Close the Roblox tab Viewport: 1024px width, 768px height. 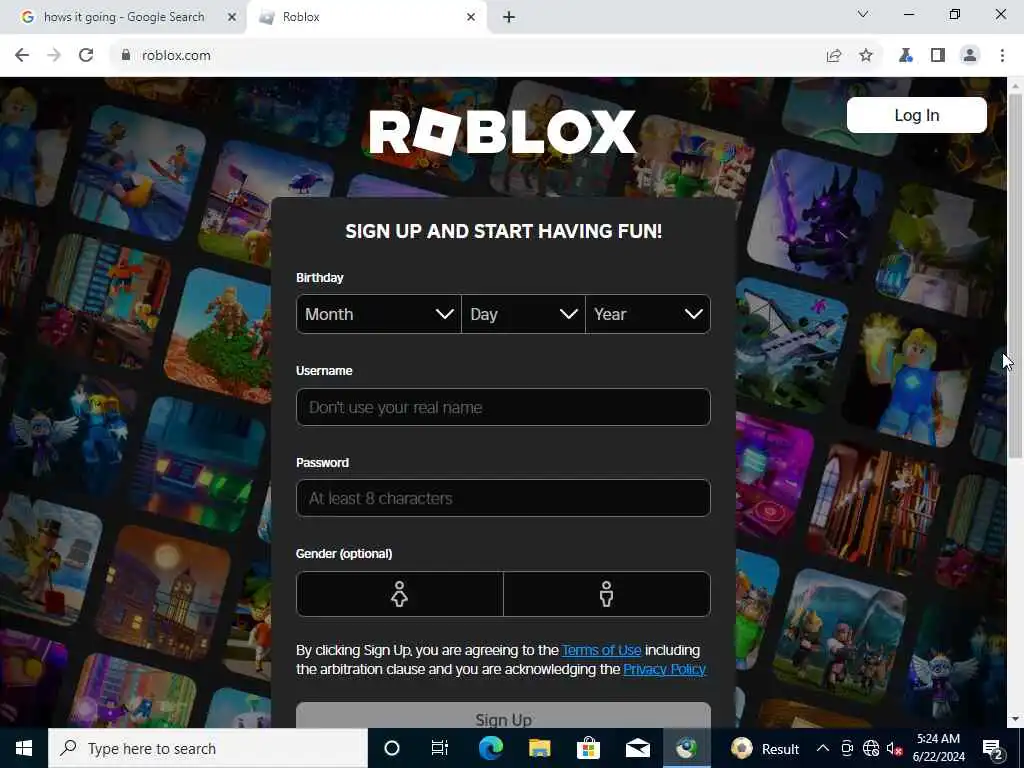(471, 18)
